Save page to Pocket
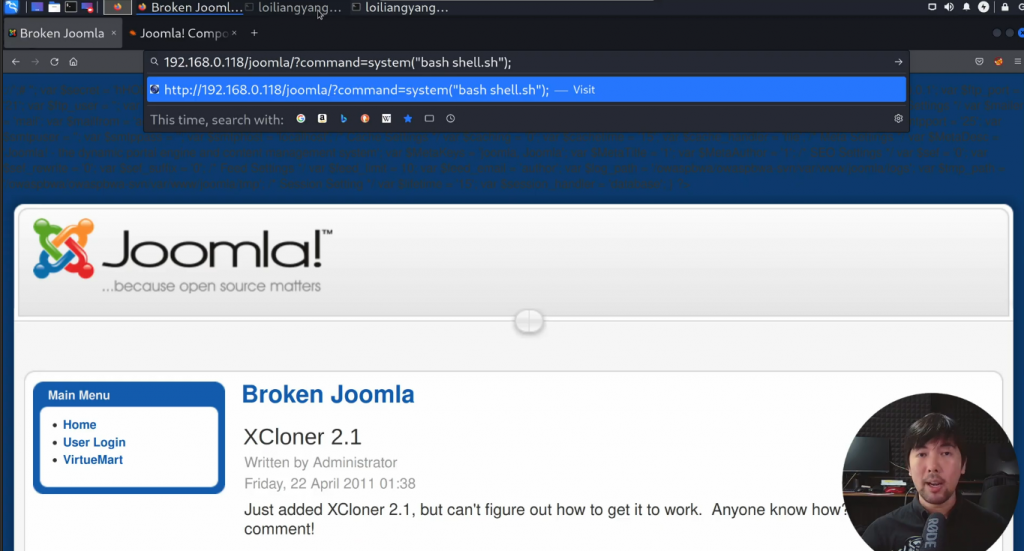This screenshot has width=1024, height=551. [979, 62]
